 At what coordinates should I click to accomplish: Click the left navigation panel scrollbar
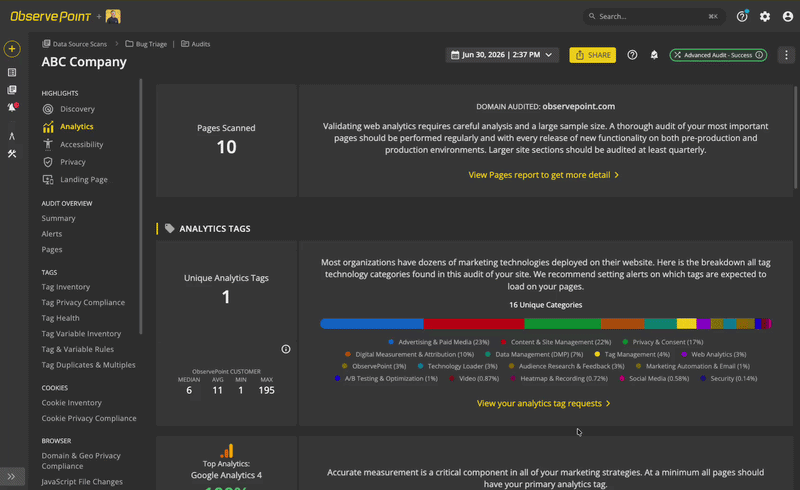coord(141,206)
